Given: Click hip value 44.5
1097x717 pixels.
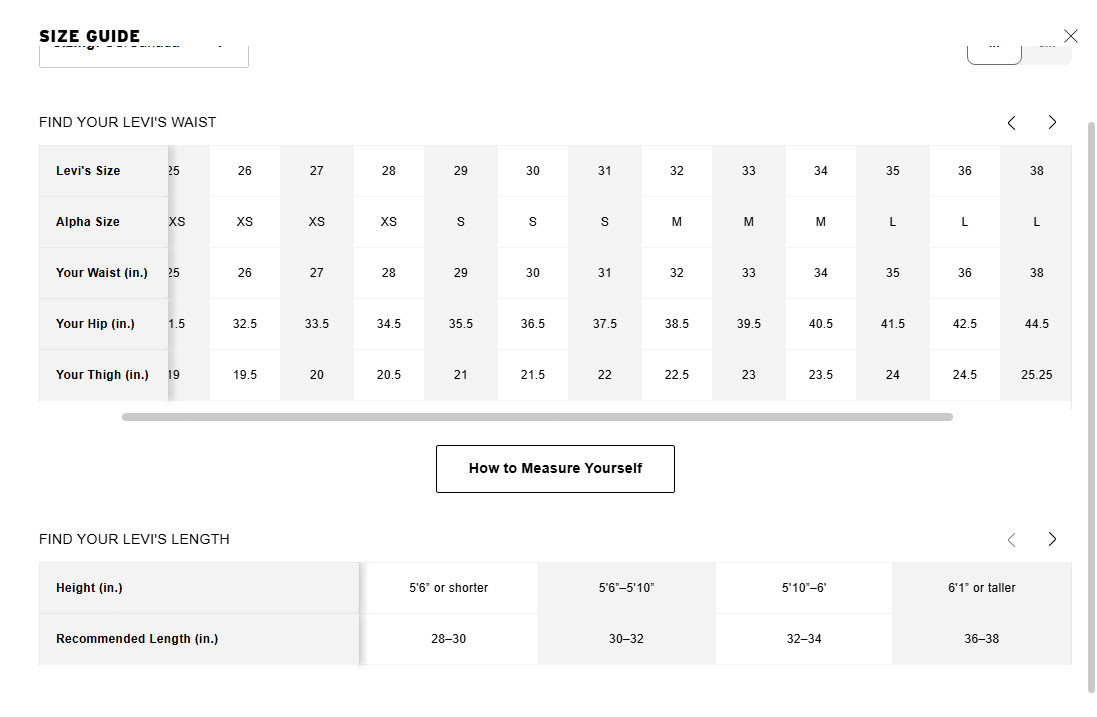Looking at the screenshot, I should [x=1037, y=324].
